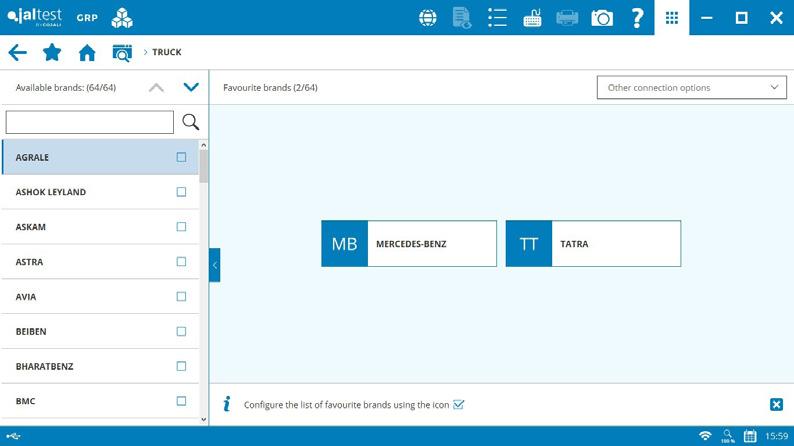Viewport: 794px width, 446px height.
Task: Click Favourite brands (2/64) label
Action: 270,88
